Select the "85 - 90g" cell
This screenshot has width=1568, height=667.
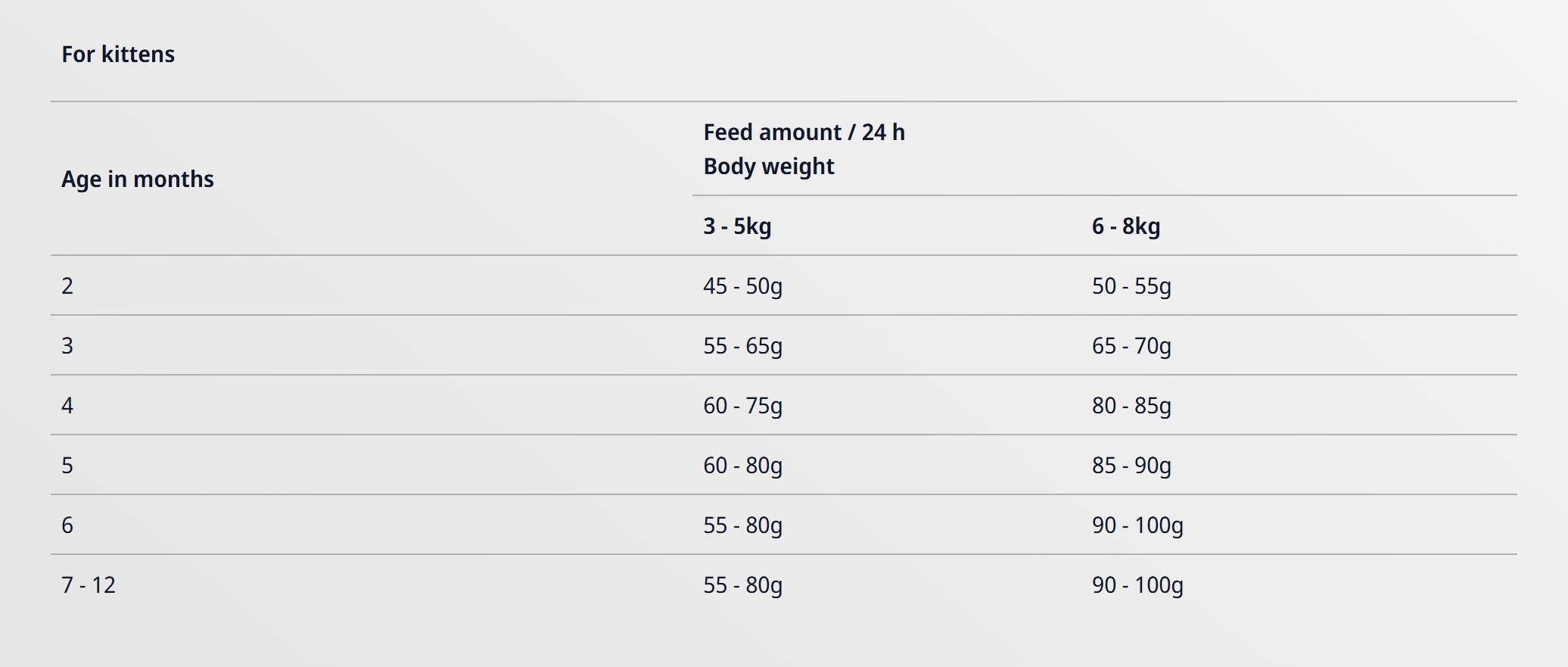(1131, 466)
